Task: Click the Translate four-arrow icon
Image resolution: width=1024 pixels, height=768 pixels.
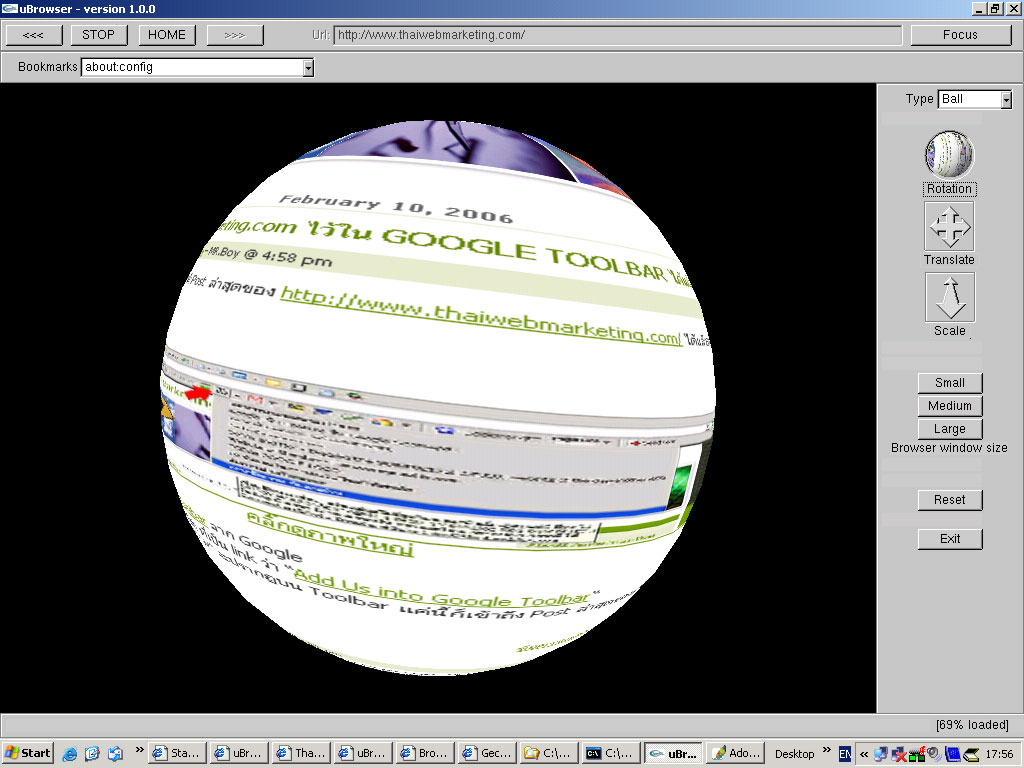Action: click(x=949, y=226)
